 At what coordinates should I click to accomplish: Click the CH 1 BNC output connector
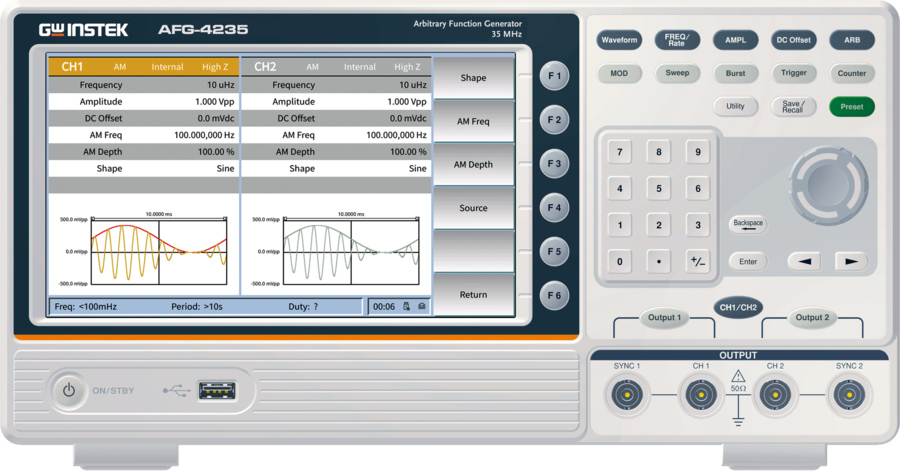pyautogui.click(x=701, y=395)
